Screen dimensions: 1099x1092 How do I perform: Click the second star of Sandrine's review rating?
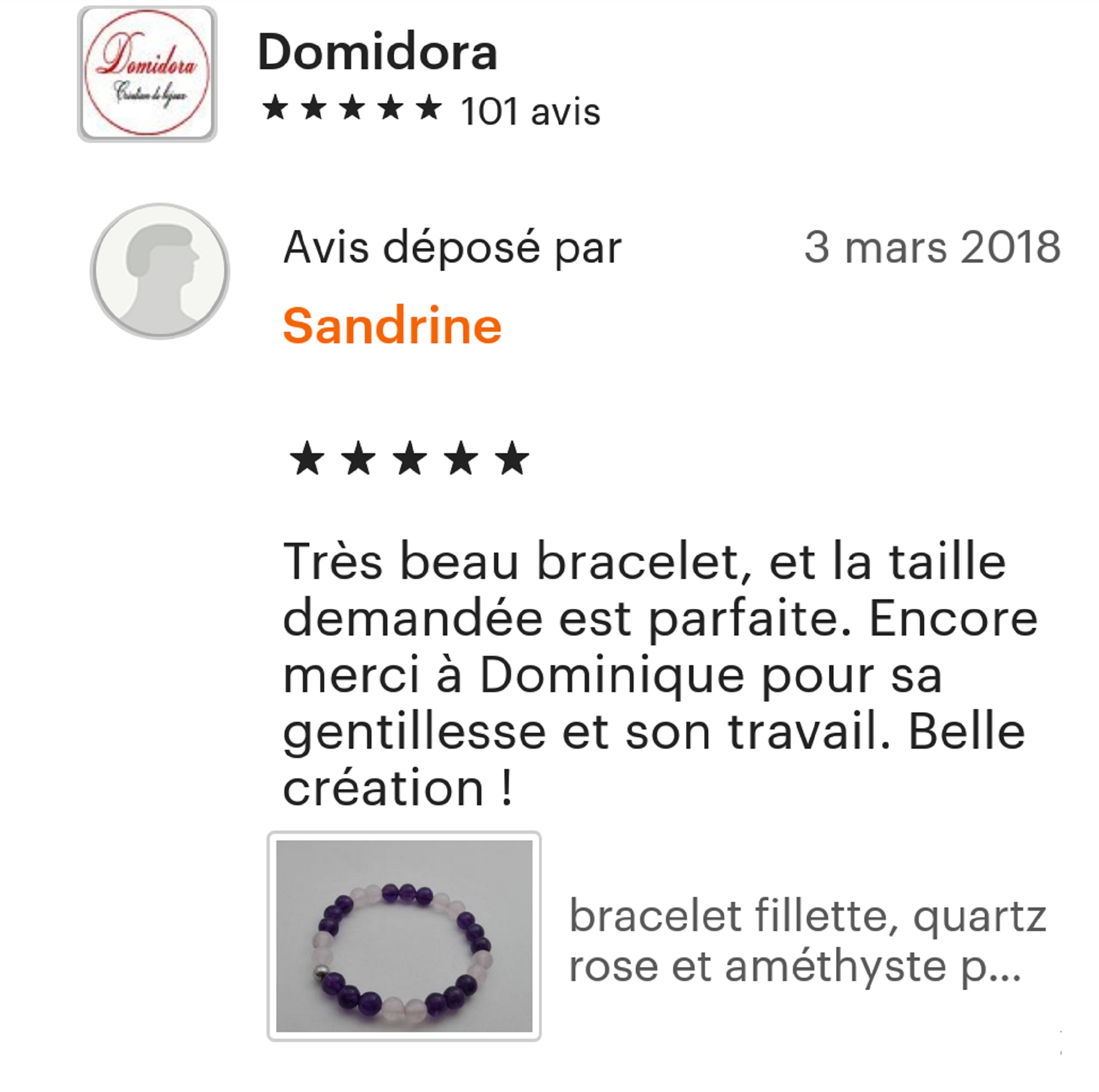click(x=358, y=458)
